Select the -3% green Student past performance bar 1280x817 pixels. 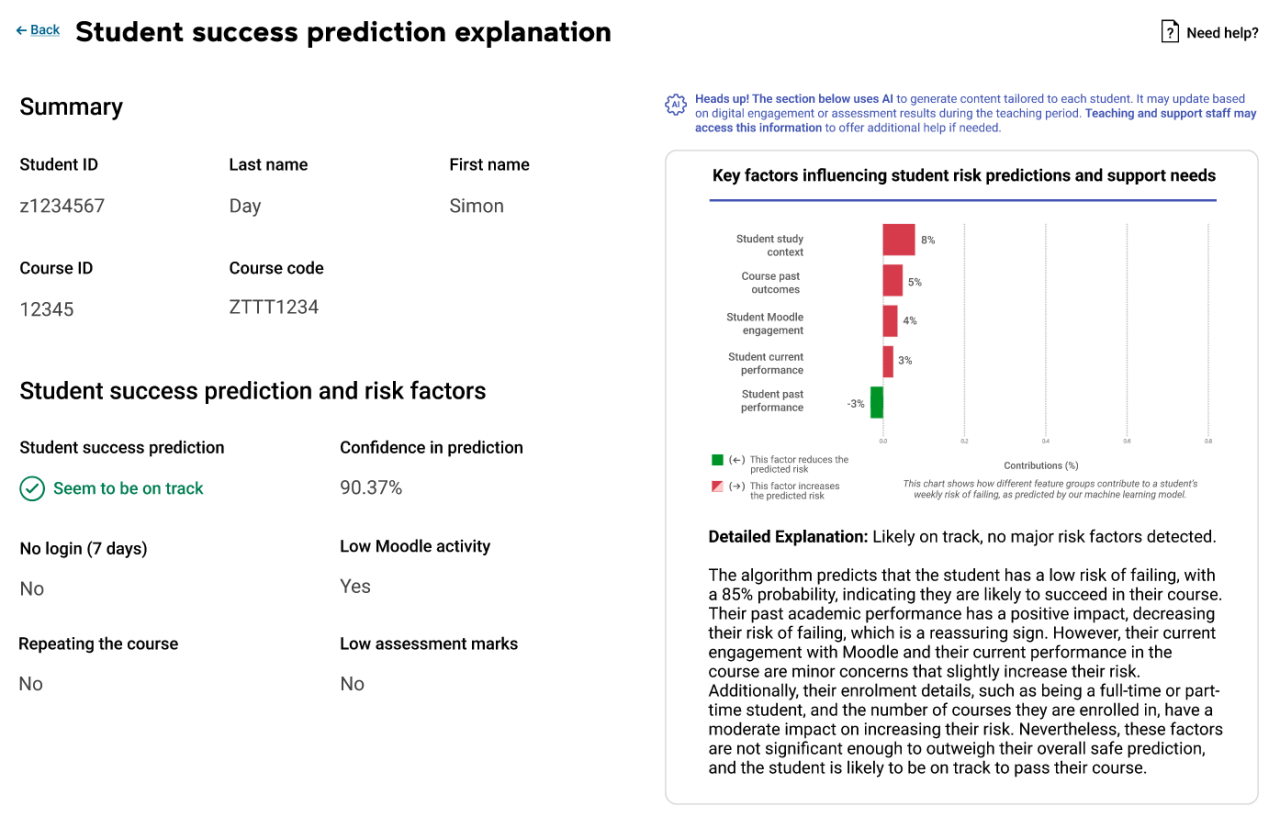[x=877, y=402]
